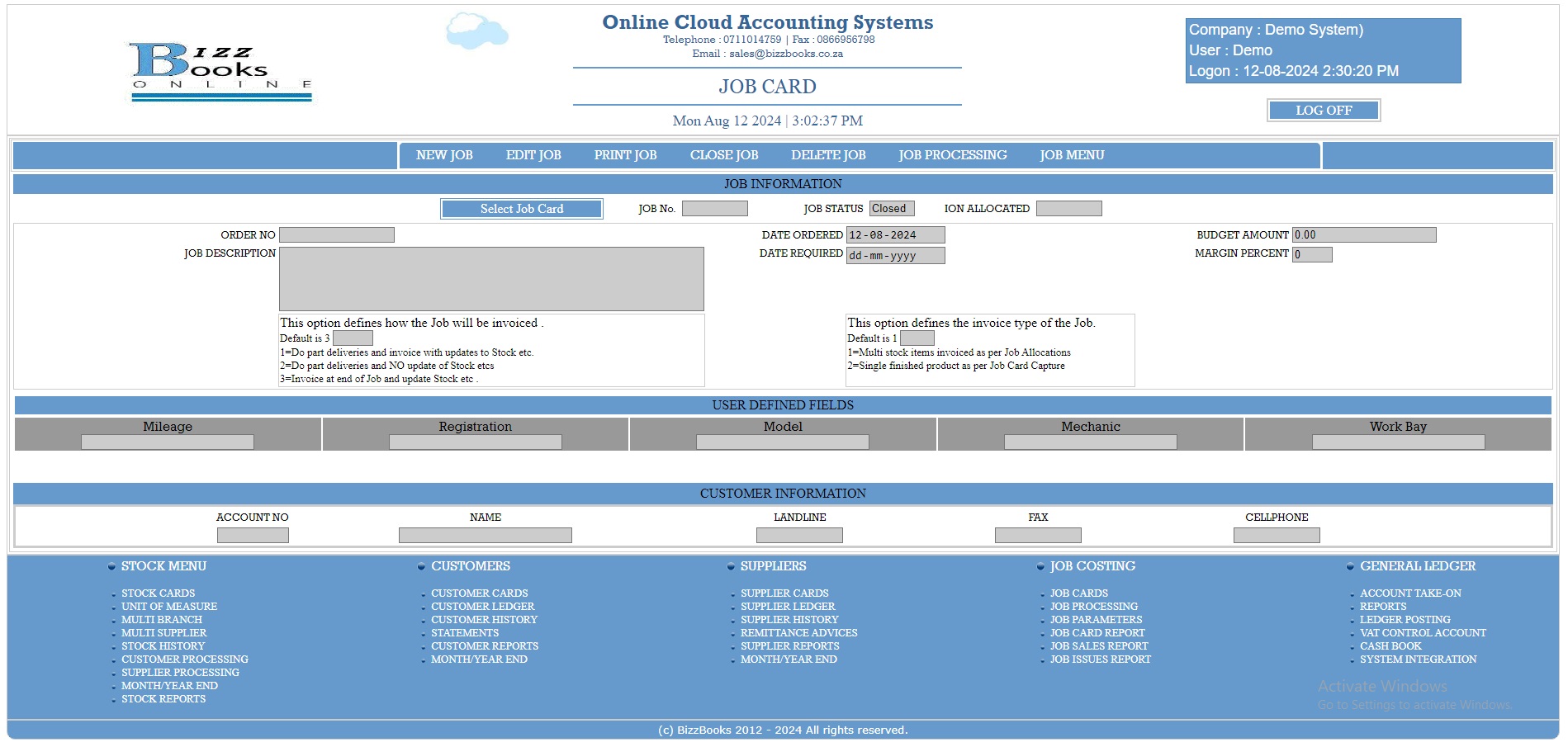This screenshot has height=747, width=1568.
Task: Click the BUDGET AMOUNT input field
Action: (1363, 235)
